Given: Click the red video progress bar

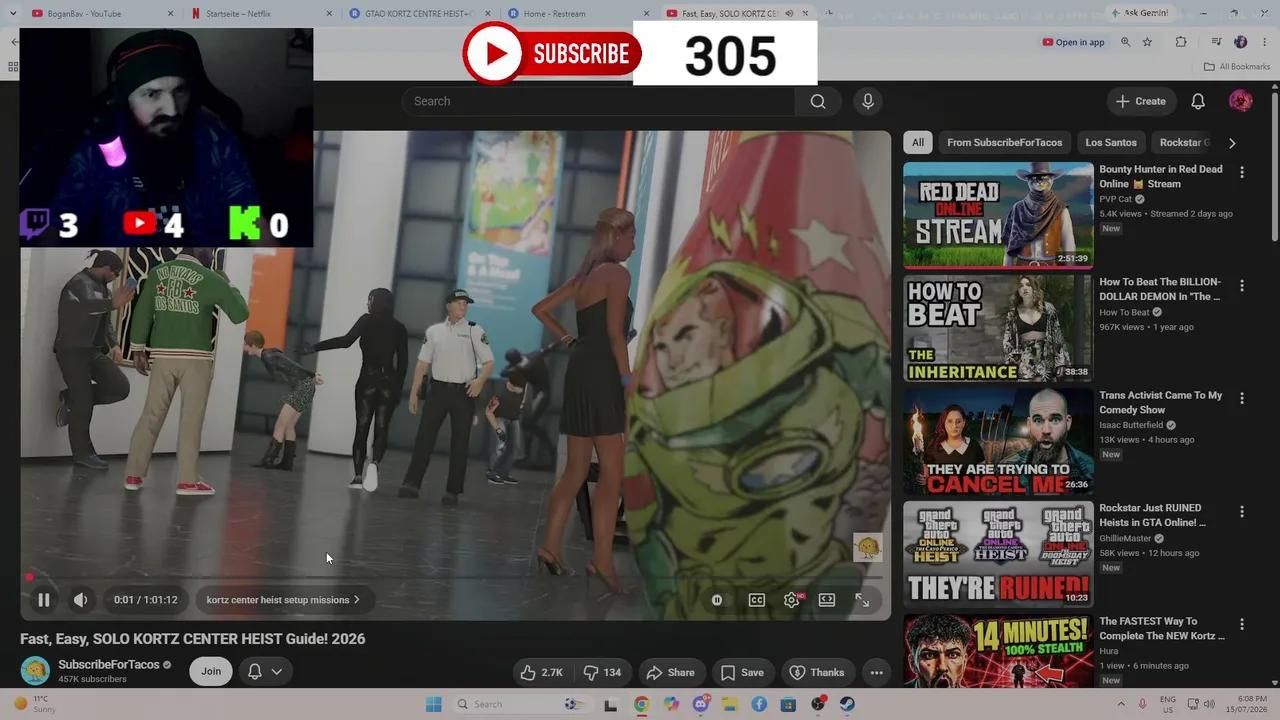Looking at the screenshot, I should 455,577.
